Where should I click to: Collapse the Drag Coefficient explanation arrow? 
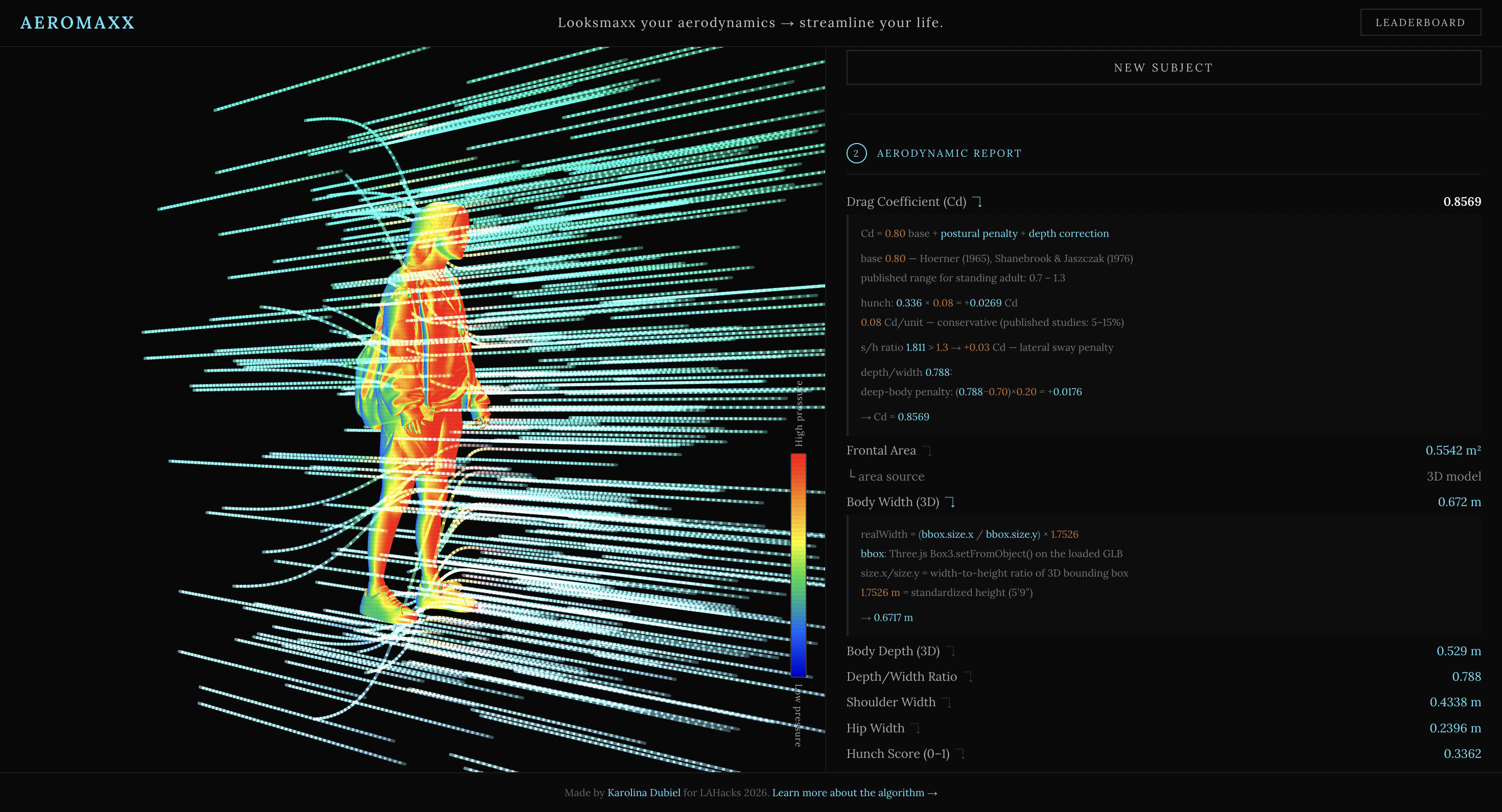(x=978, y=202)
